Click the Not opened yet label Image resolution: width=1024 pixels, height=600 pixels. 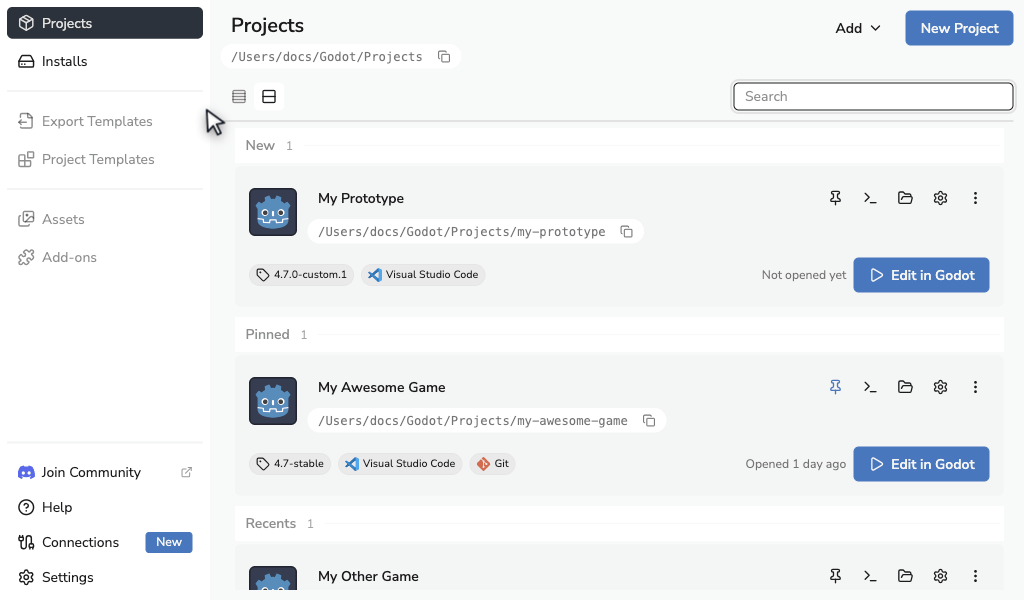click(x=804, y=275)
